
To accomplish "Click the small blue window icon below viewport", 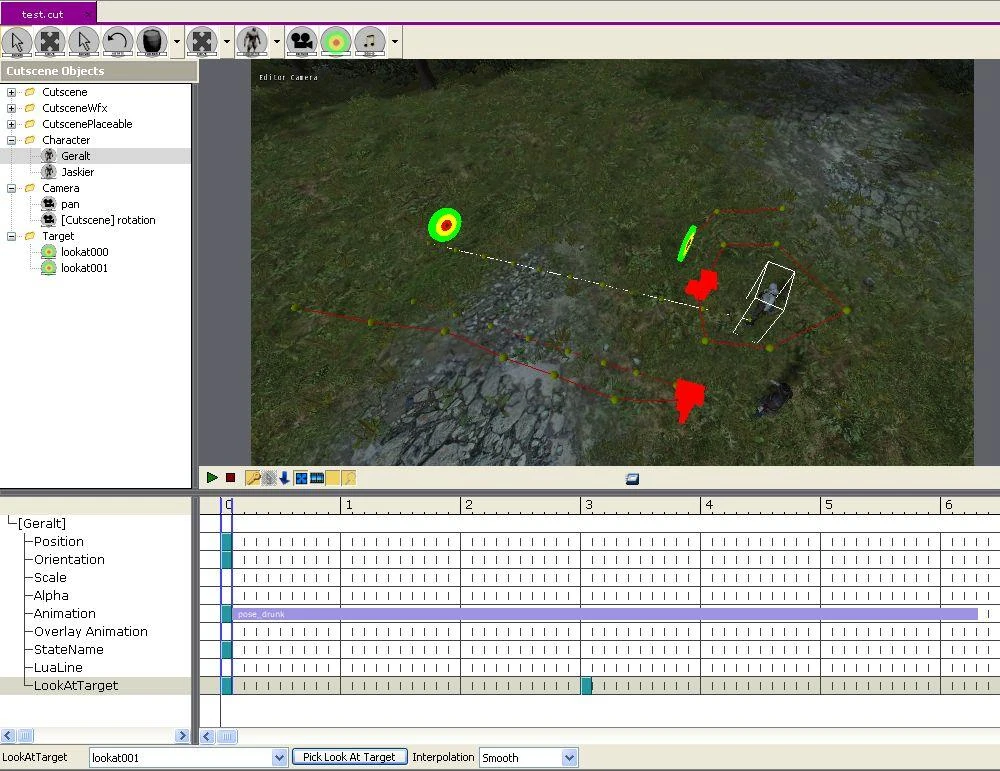I will pyautogui.click(x=632, y=479).
